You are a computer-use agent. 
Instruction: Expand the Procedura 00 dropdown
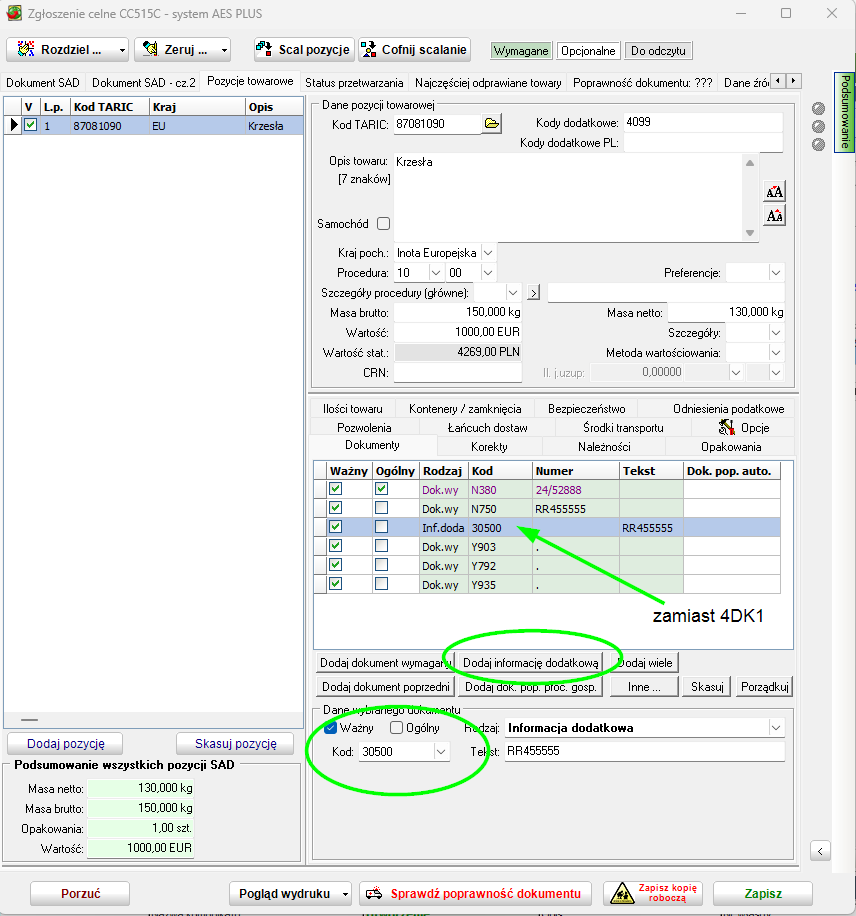[488, 273]
